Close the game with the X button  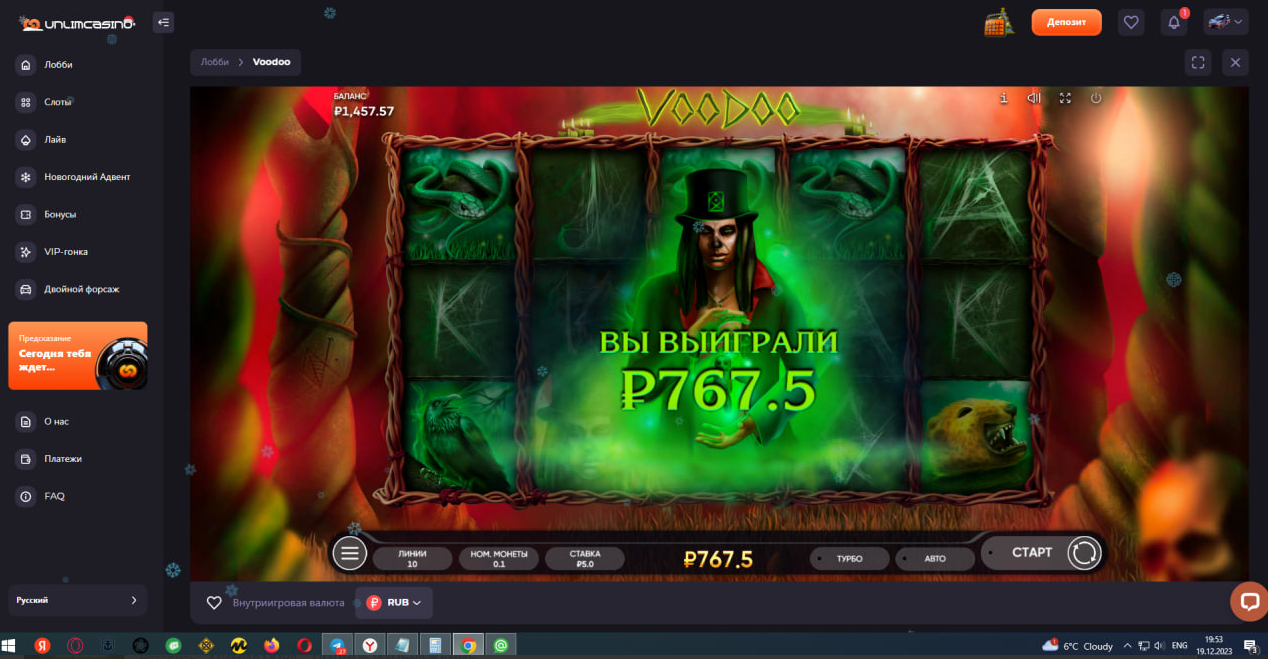pos(1235,62)
